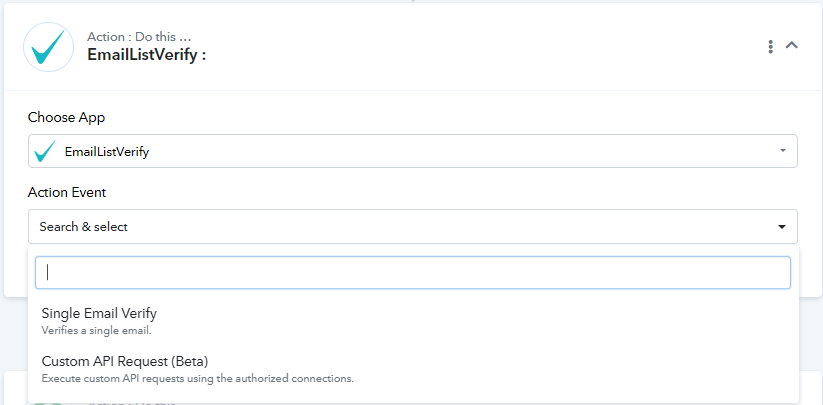Click the "Verifies a single email." description
The height and width of the screenshot is (405, 823).
click(x=97, y=331)
